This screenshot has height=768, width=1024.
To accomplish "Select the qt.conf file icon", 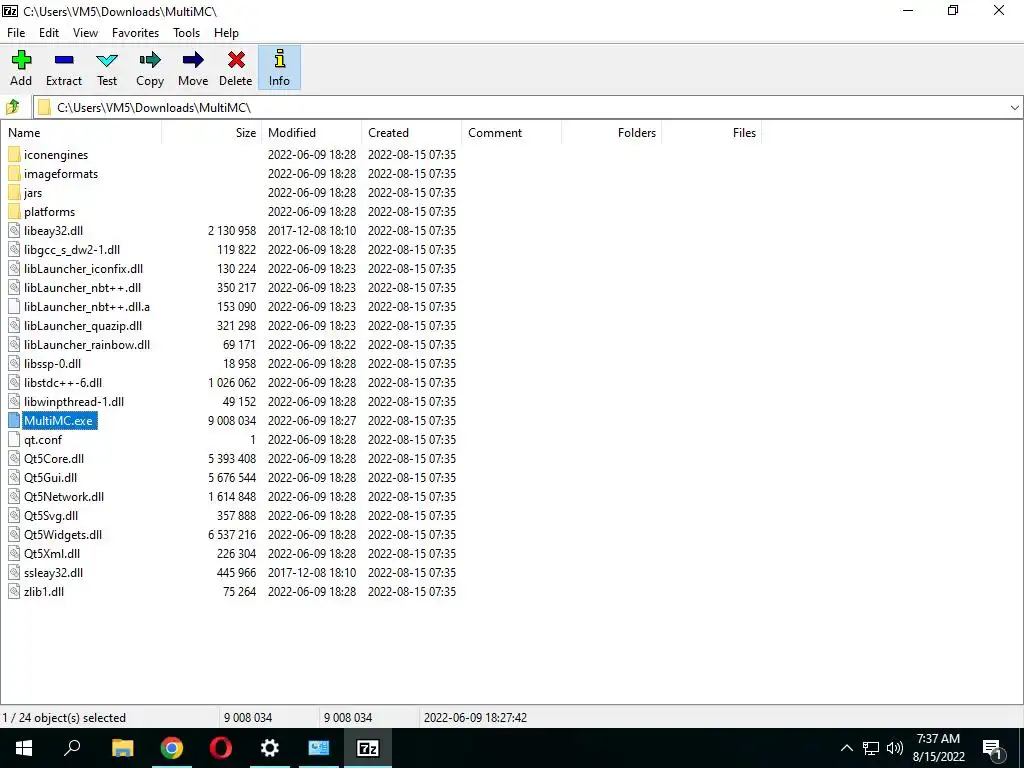I will 14,440.
